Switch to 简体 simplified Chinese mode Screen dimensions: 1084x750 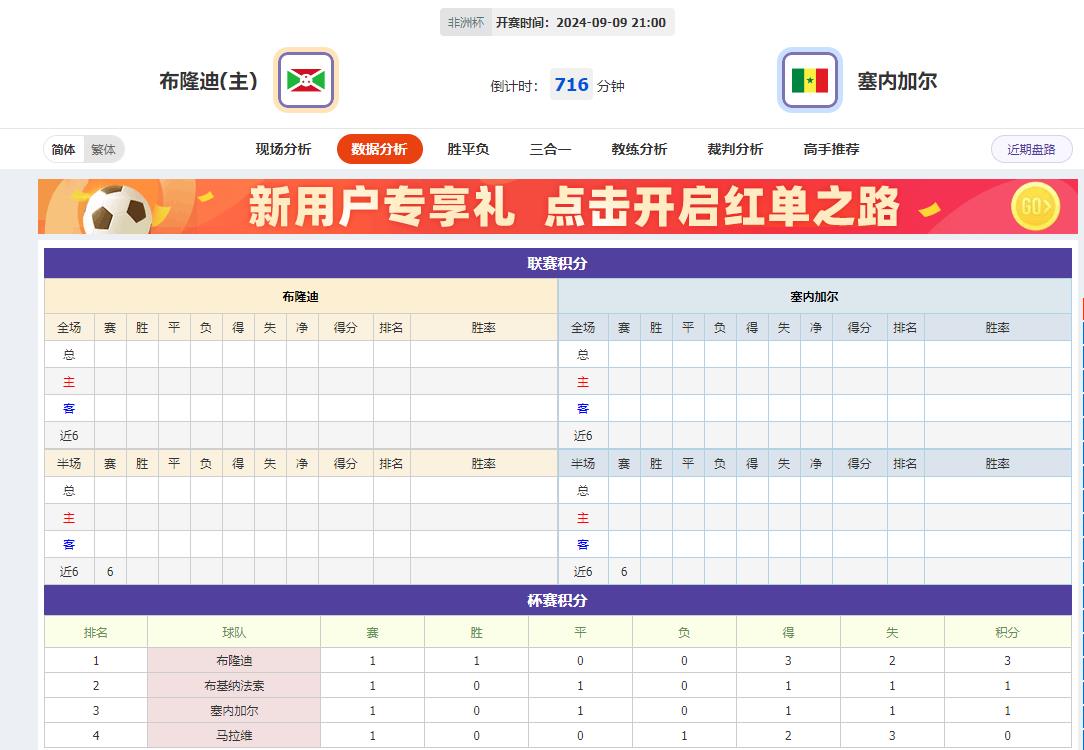62,148
